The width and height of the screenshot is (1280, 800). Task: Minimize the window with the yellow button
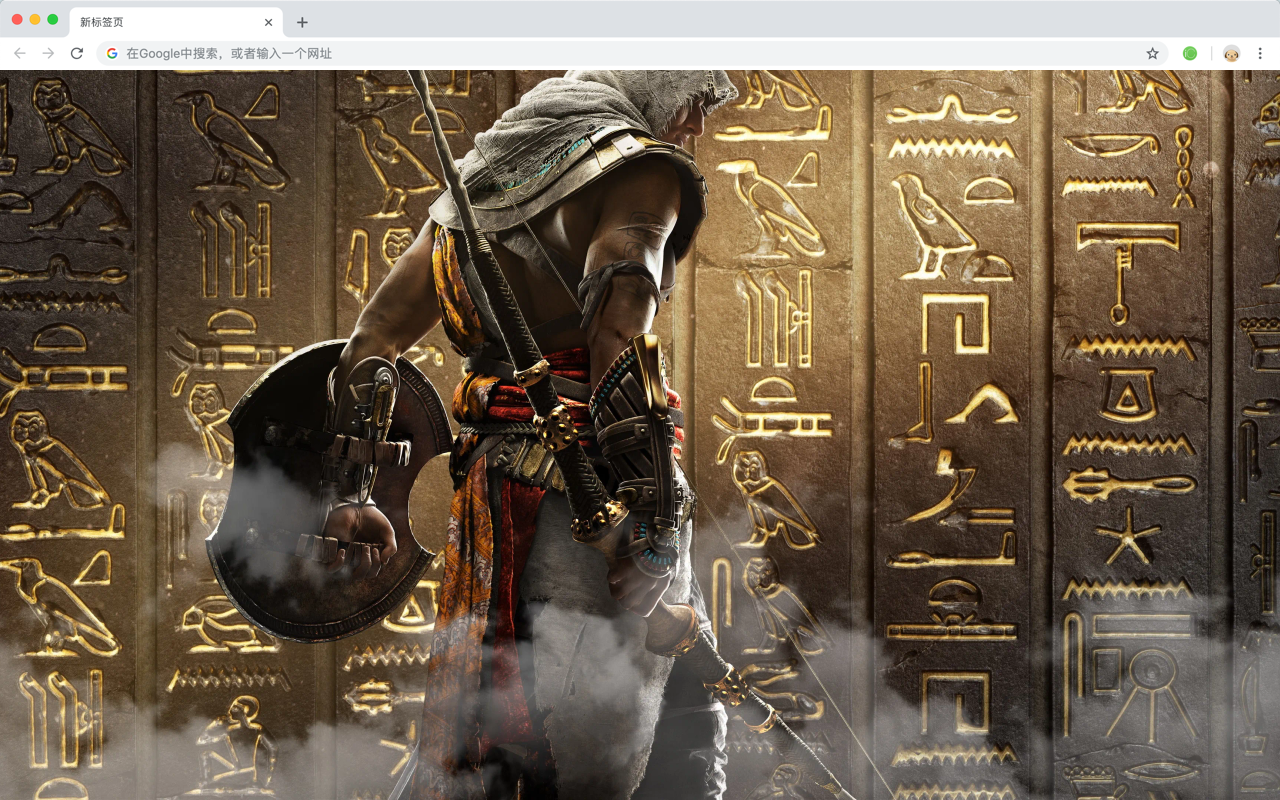35,20
